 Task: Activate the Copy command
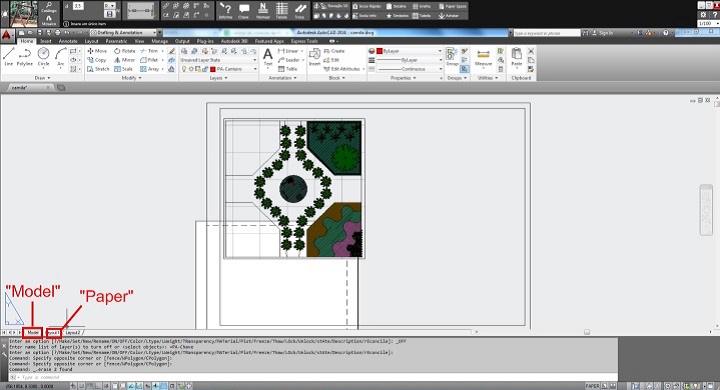pos(97,60)
